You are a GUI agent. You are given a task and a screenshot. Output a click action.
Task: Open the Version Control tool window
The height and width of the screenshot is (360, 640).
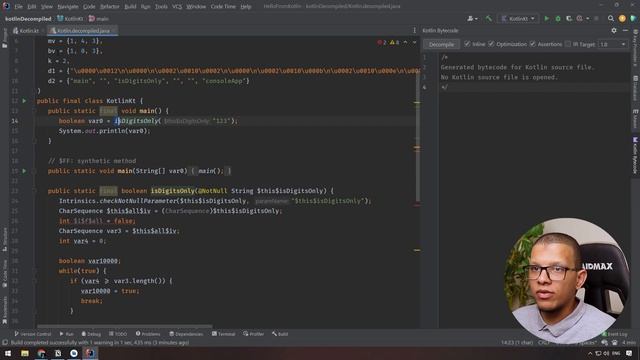tap(33, 334)
